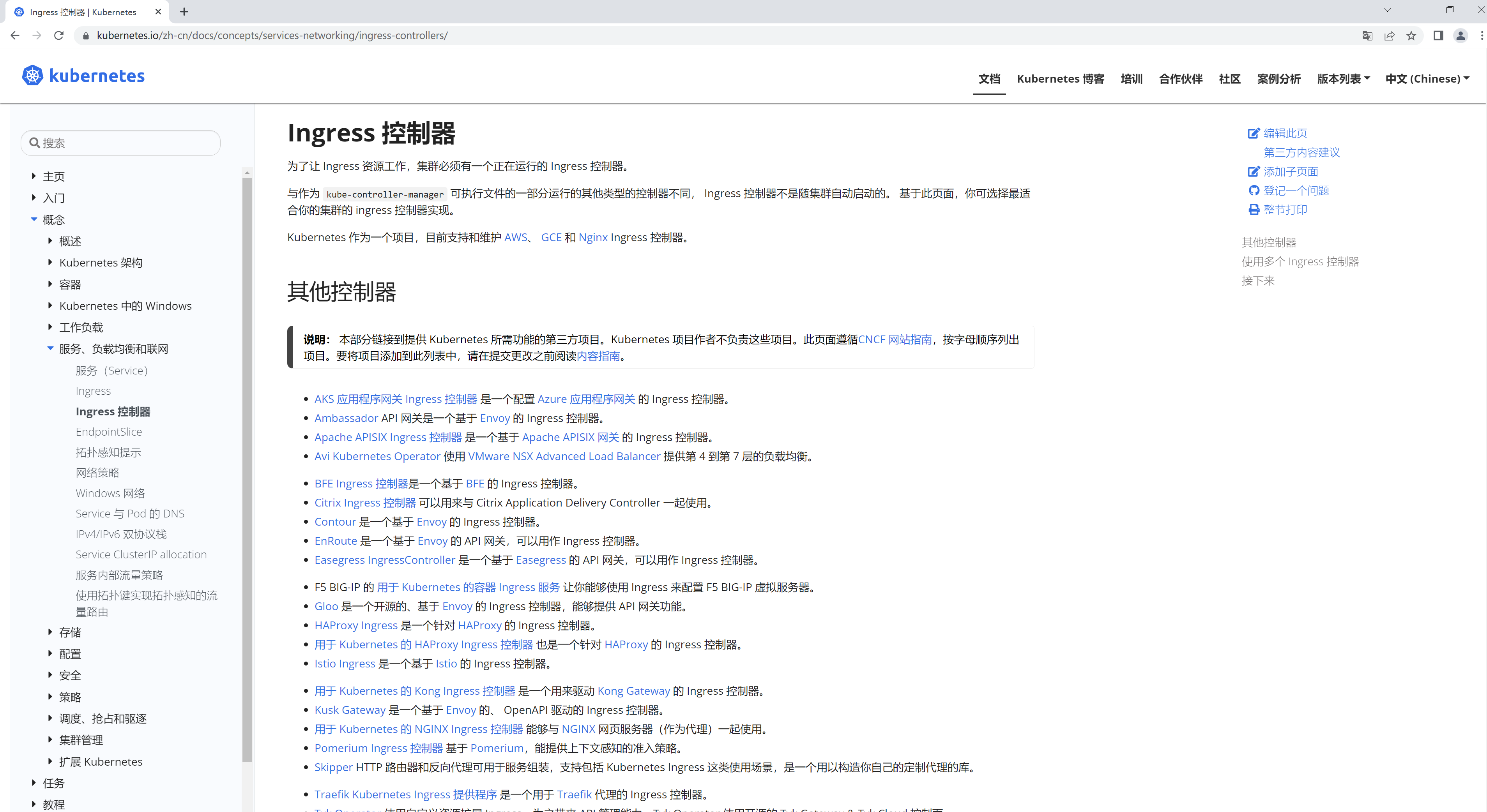Click the share page icon in the address bar
The image size is (1487, 812).
1390,36
